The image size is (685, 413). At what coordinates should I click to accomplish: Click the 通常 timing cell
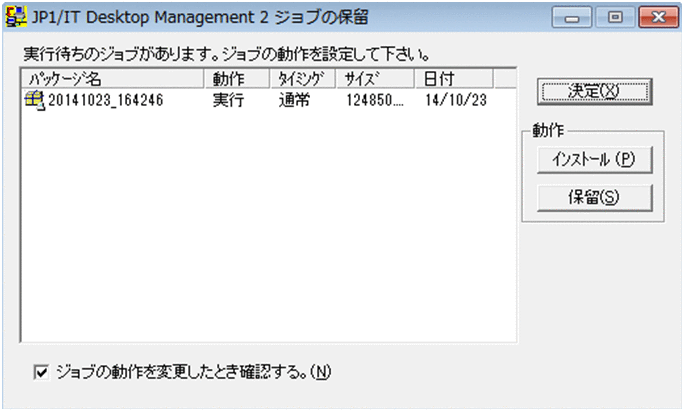click(294, 100)
